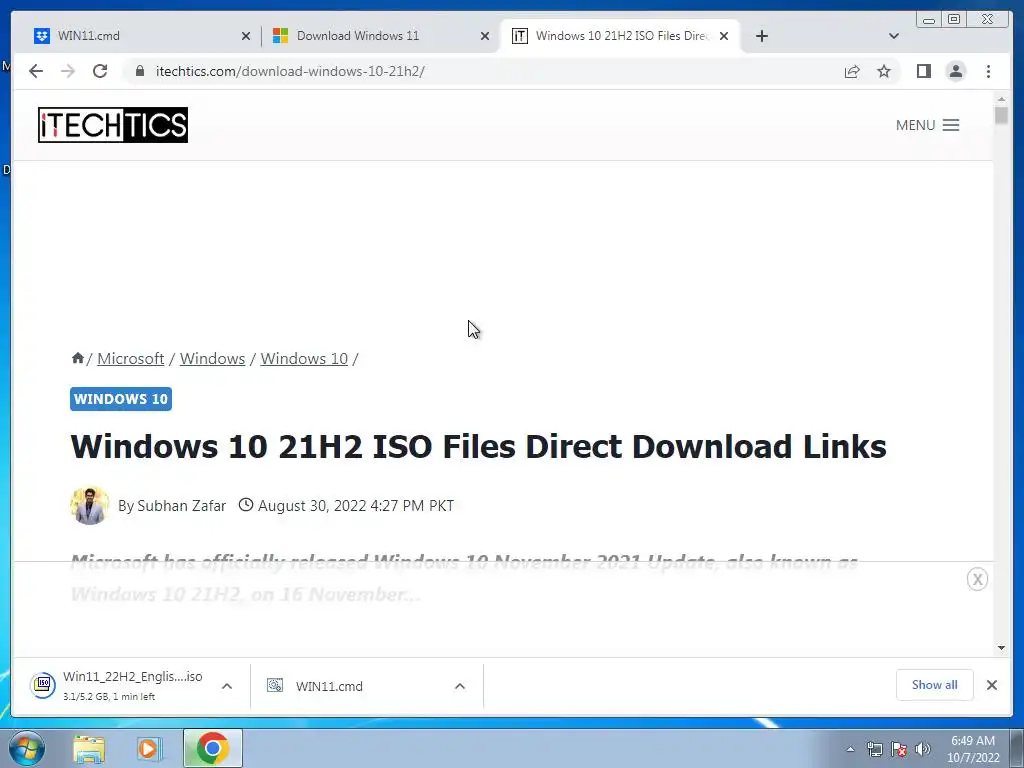The width and height of the screenshot is (1024, 768).
Task: Click the vertical scrollbar thumb
Action: point(1001,116)
